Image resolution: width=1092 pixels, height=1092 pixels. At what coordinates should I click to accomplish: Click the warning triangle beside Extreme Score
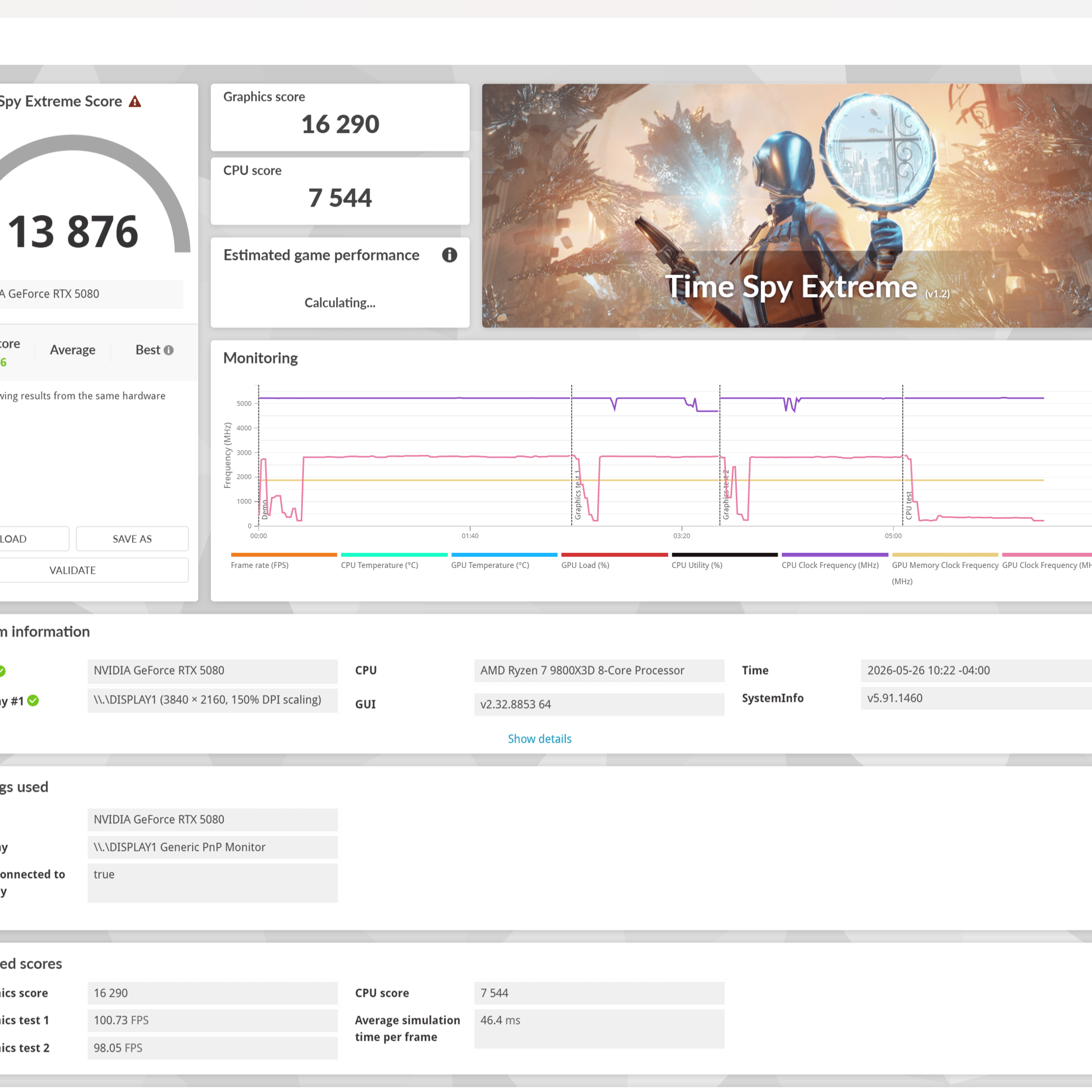tap(134, 102)
